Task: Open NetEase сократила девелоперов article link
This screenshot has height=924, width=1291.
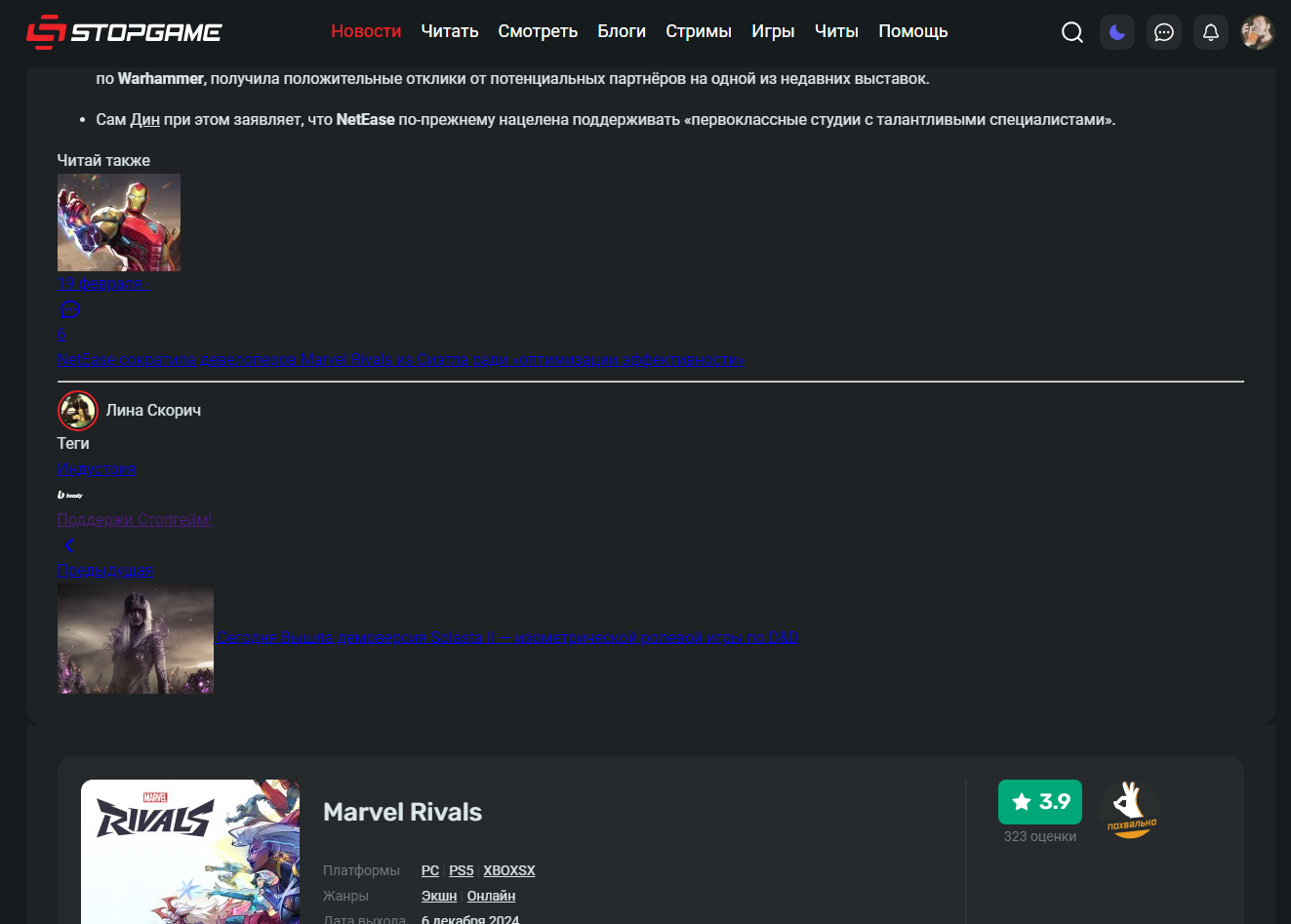Action: (x=400, y=359)
